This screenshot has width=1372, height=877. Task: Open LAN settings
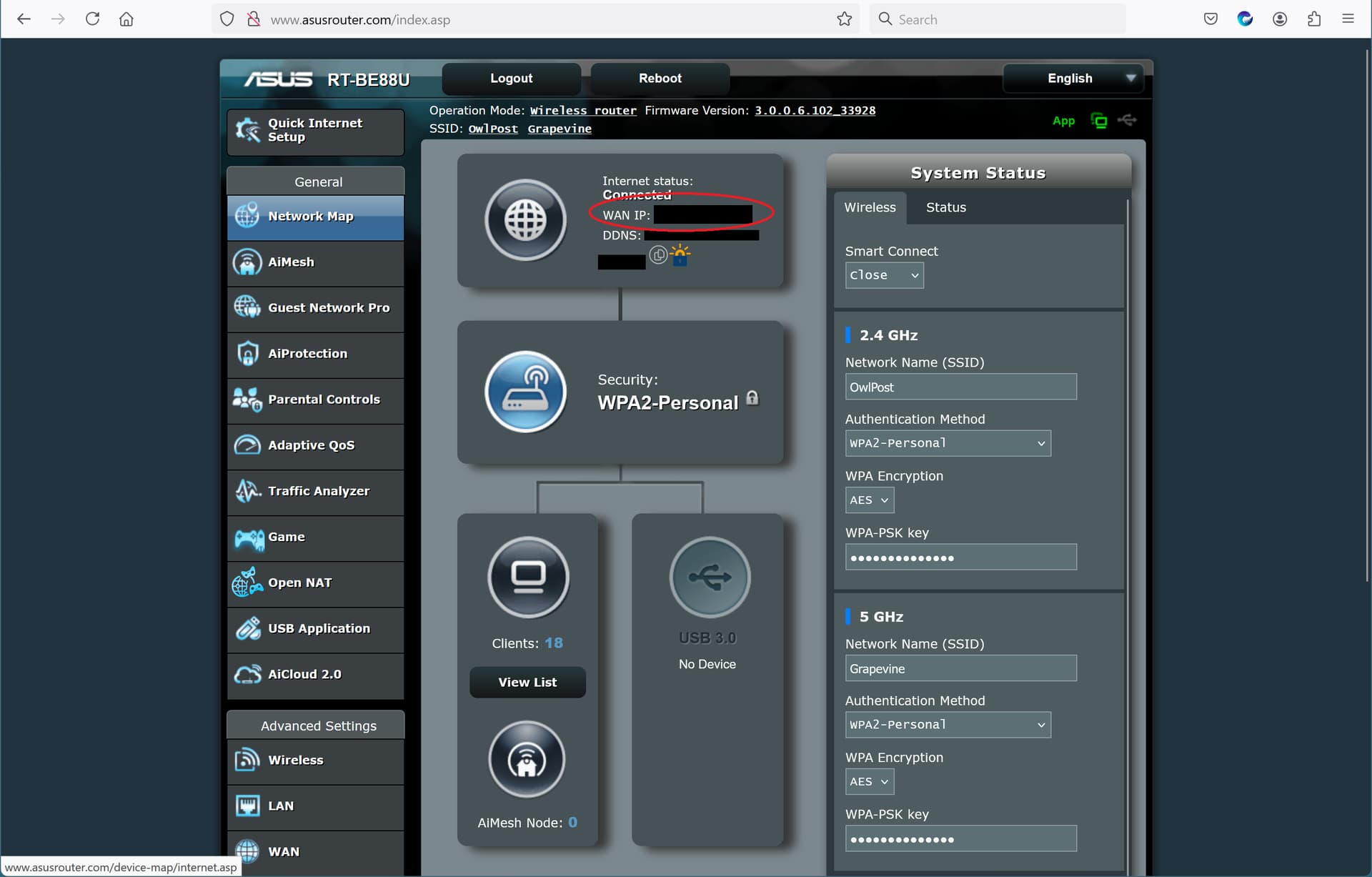316,806
